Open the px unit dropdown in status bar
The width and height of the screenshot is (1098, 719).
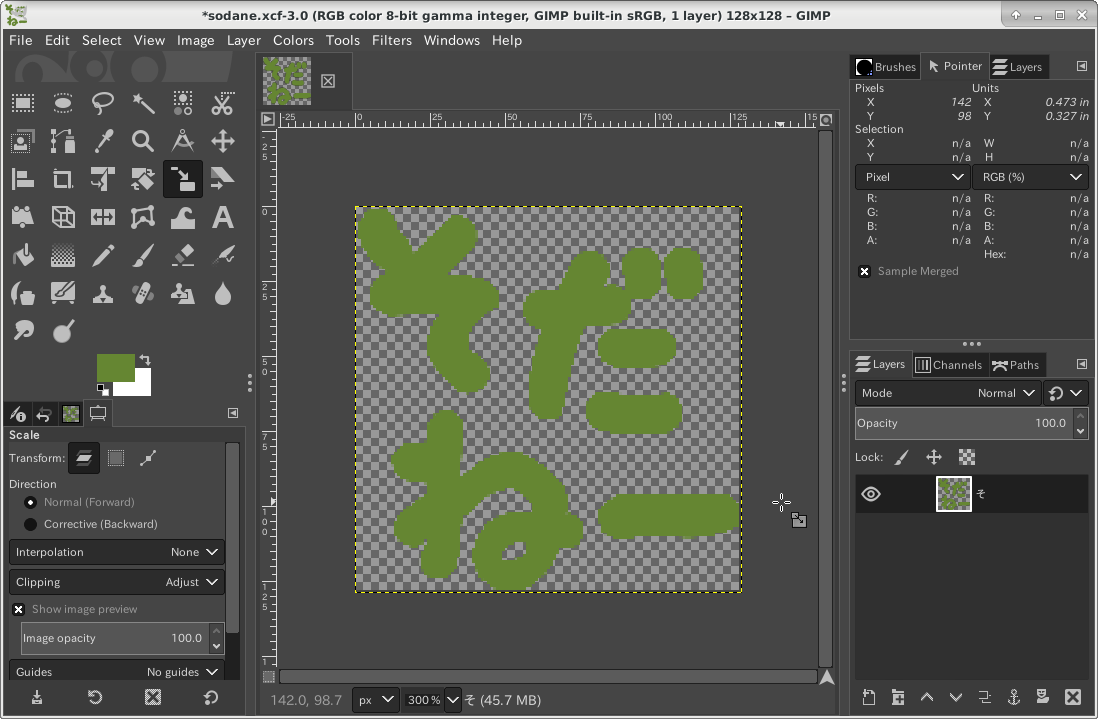(375, 699)
